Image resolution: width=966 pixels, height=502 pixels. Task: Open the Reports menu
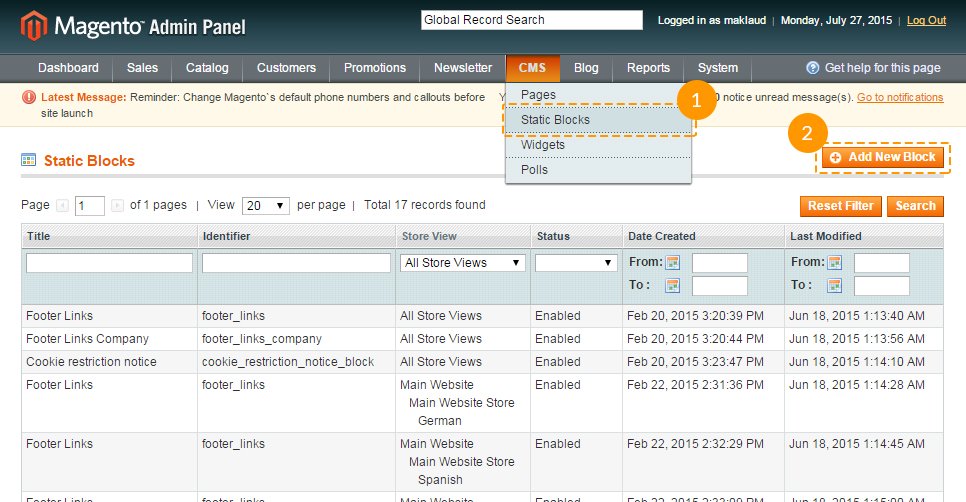pos(648,68)
